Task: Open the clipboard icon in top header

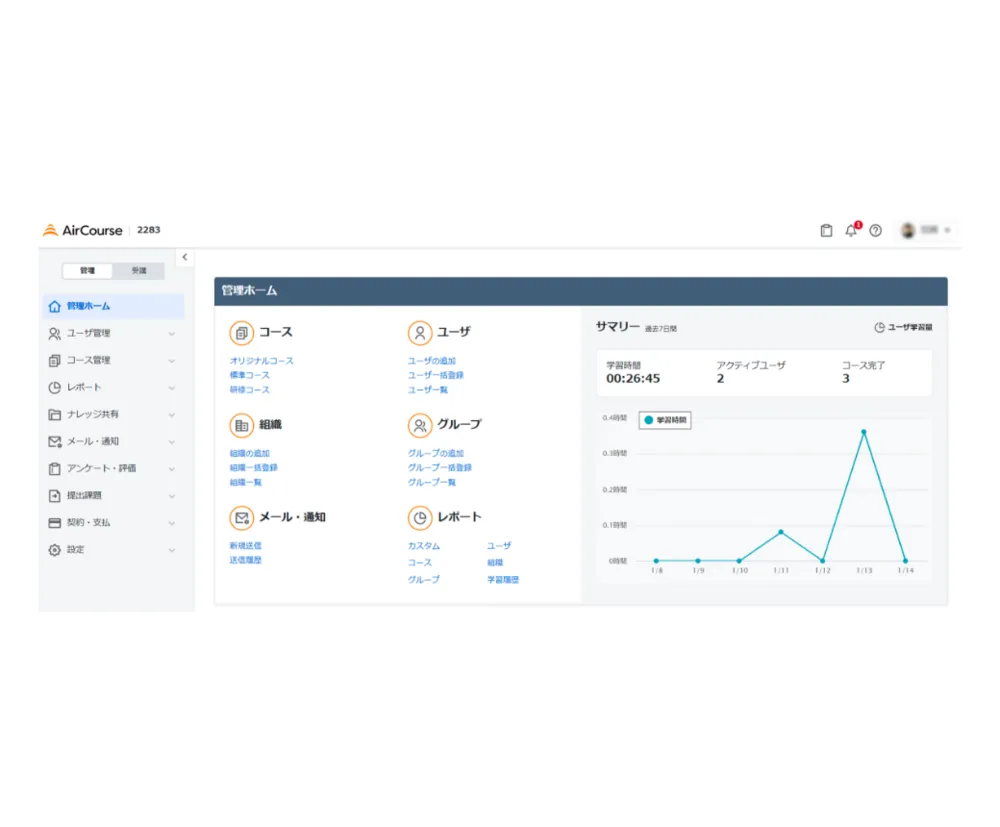Action: [826, 231]
